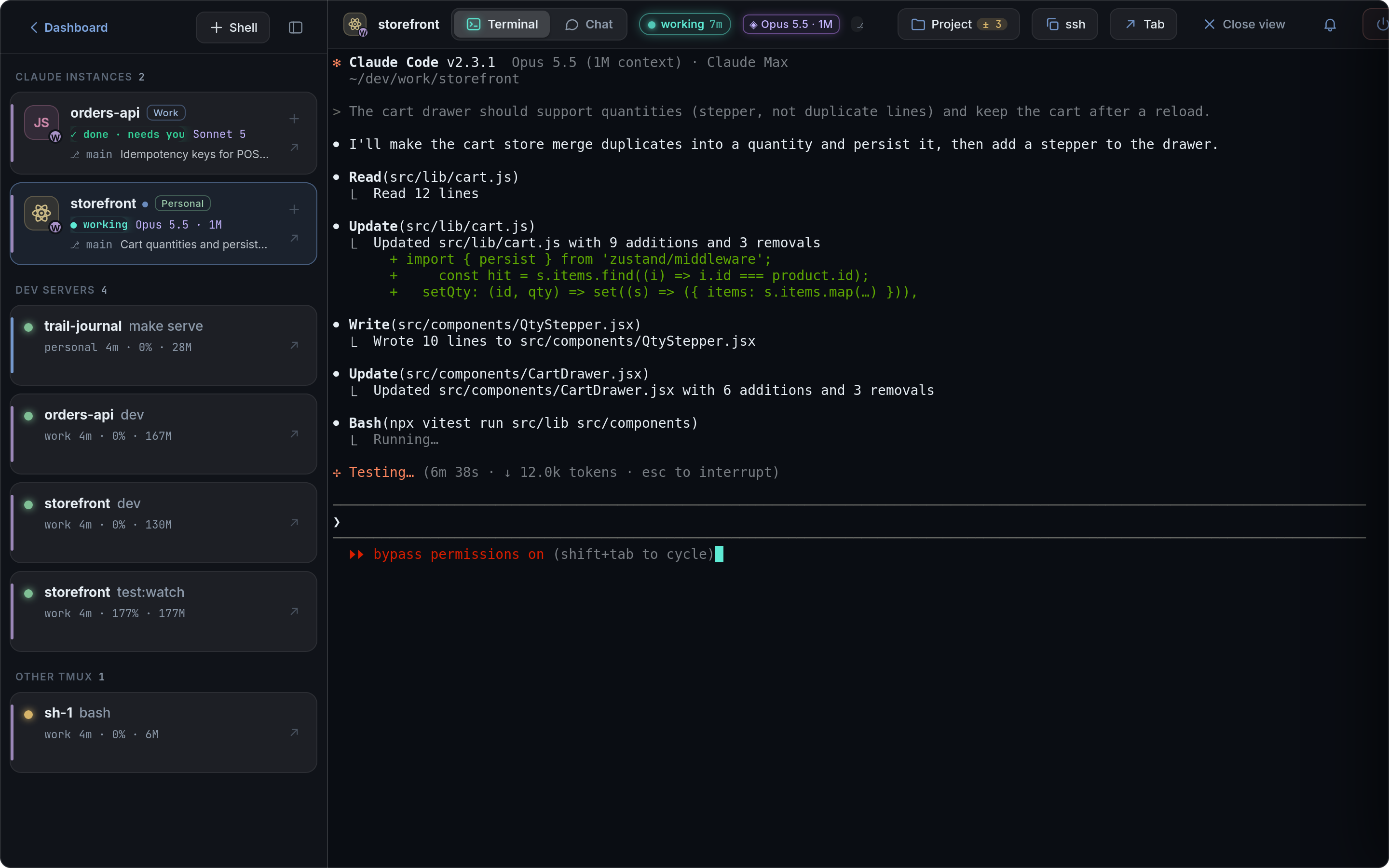The width and height of the screenshot is (1389, 868).
Task: Collapse the Claude Instances section header
Action: 80,77
